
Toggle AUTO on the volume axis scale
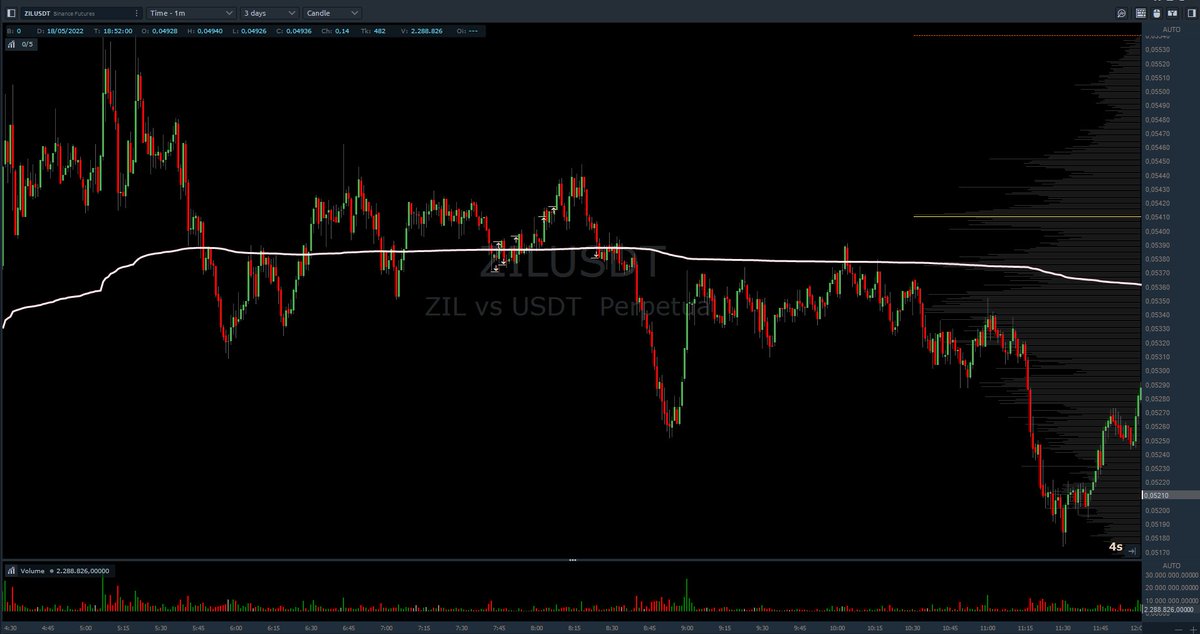[x=1172, y=566]
